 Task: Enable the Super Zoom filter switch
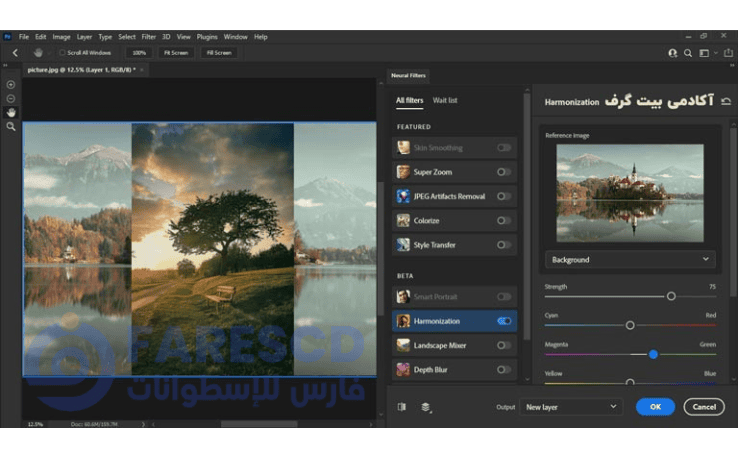point(504,172)
